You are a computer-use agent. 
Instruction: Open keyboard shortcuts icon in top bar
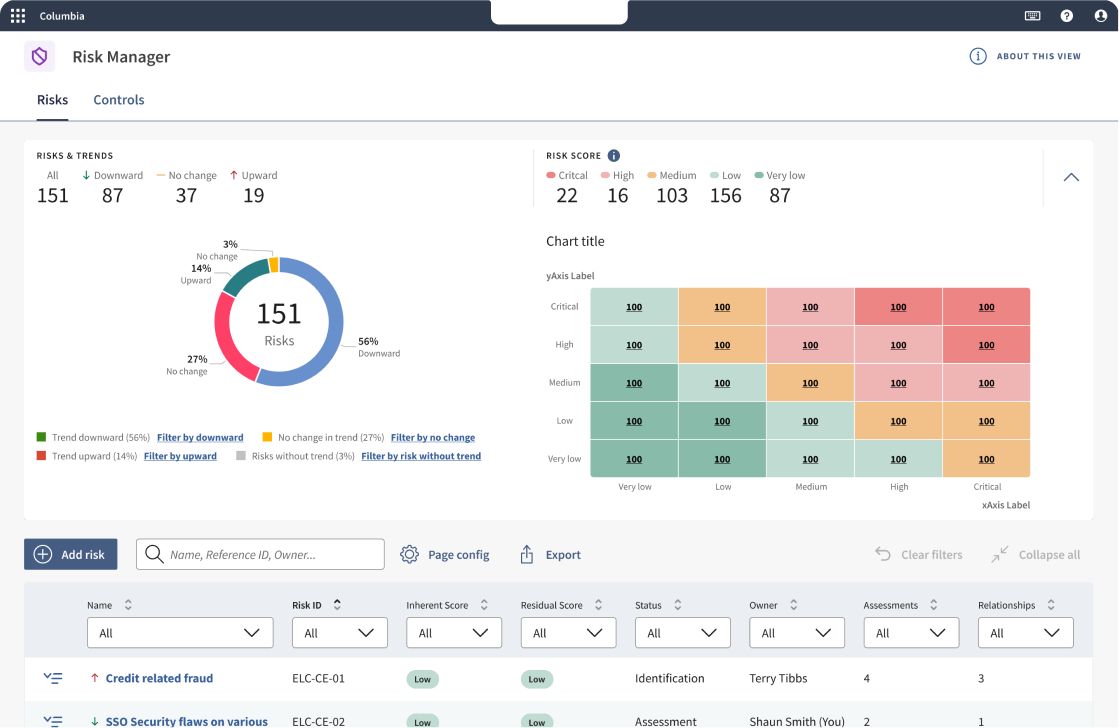coord(1032,16)
